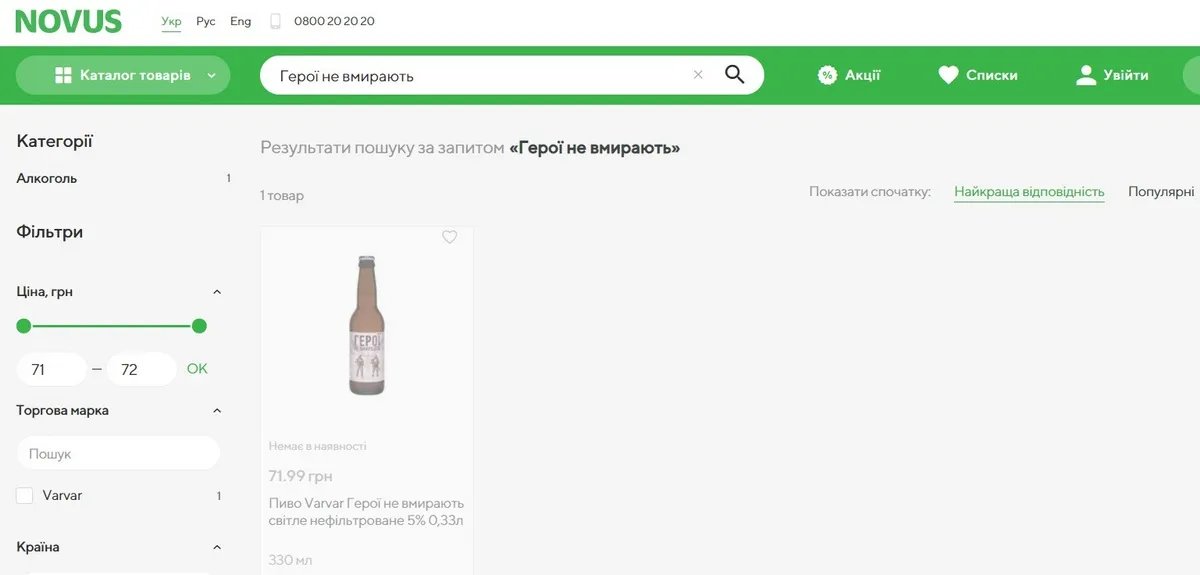Sort results by Популярні
Viewport: 1200px width, 575px height.
(1161, 192)
